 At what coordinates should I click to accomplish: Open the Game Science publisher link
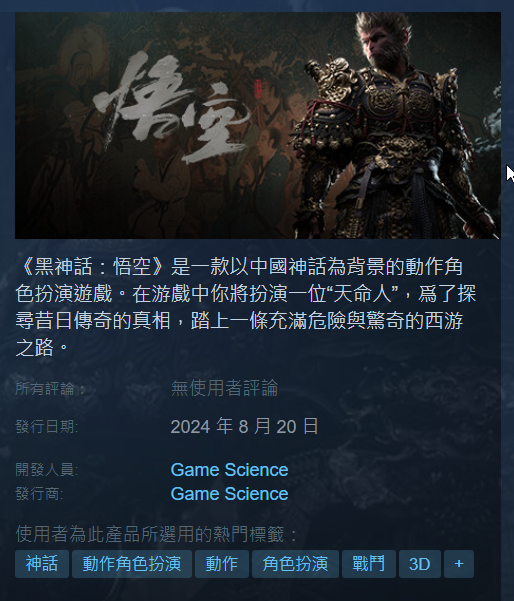[229, 494]
